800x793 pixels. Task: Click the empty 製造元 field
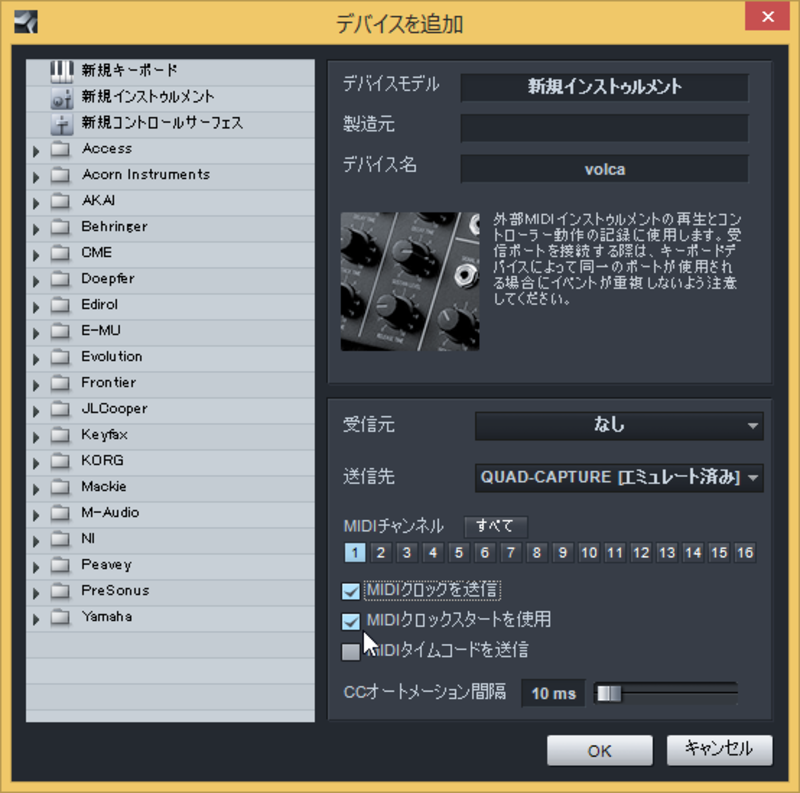605,128
